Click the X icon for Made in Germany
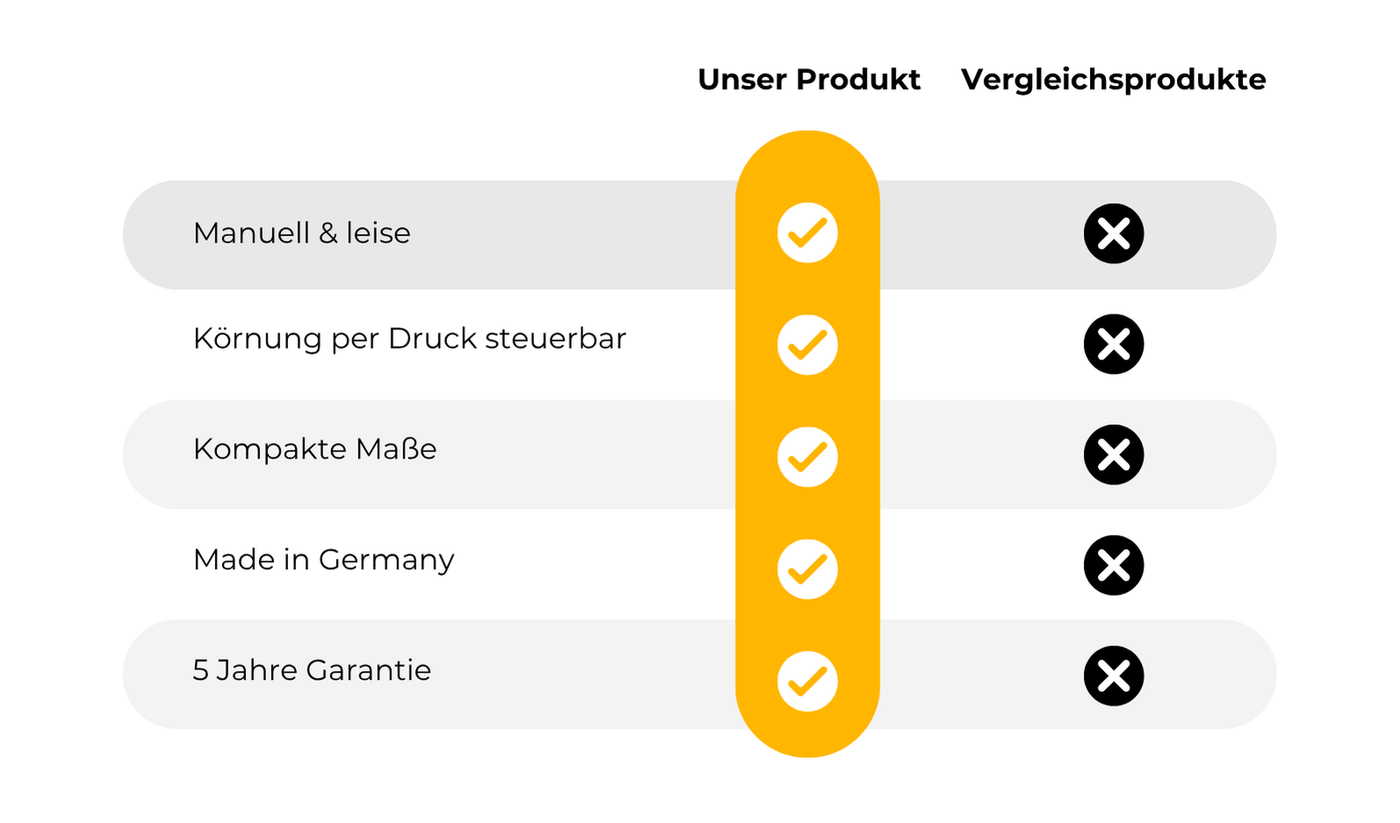The height and width of the screenshot is (823, 1400). coord(1113,565)
